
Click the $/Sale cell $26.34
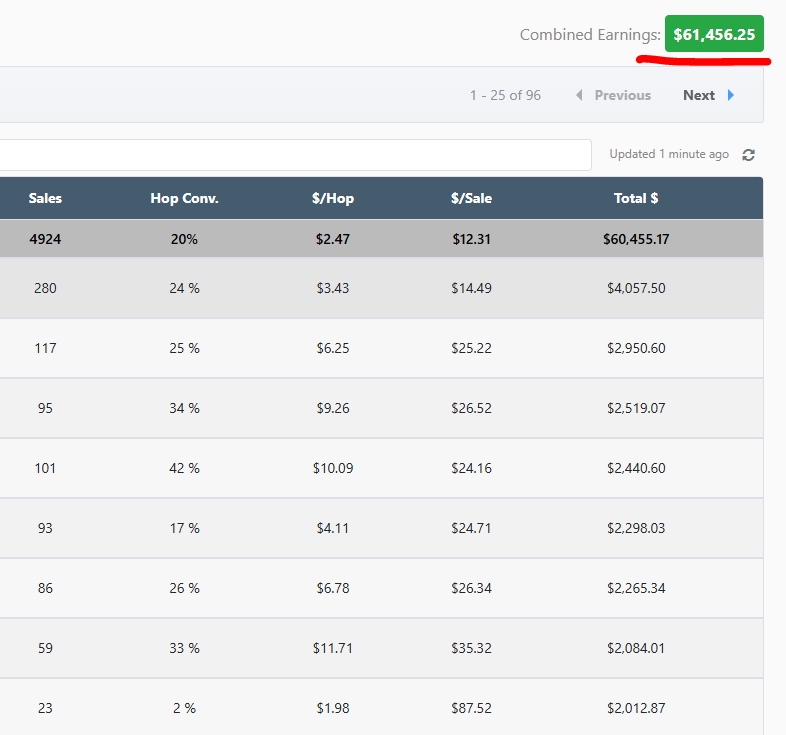point(471,588)
